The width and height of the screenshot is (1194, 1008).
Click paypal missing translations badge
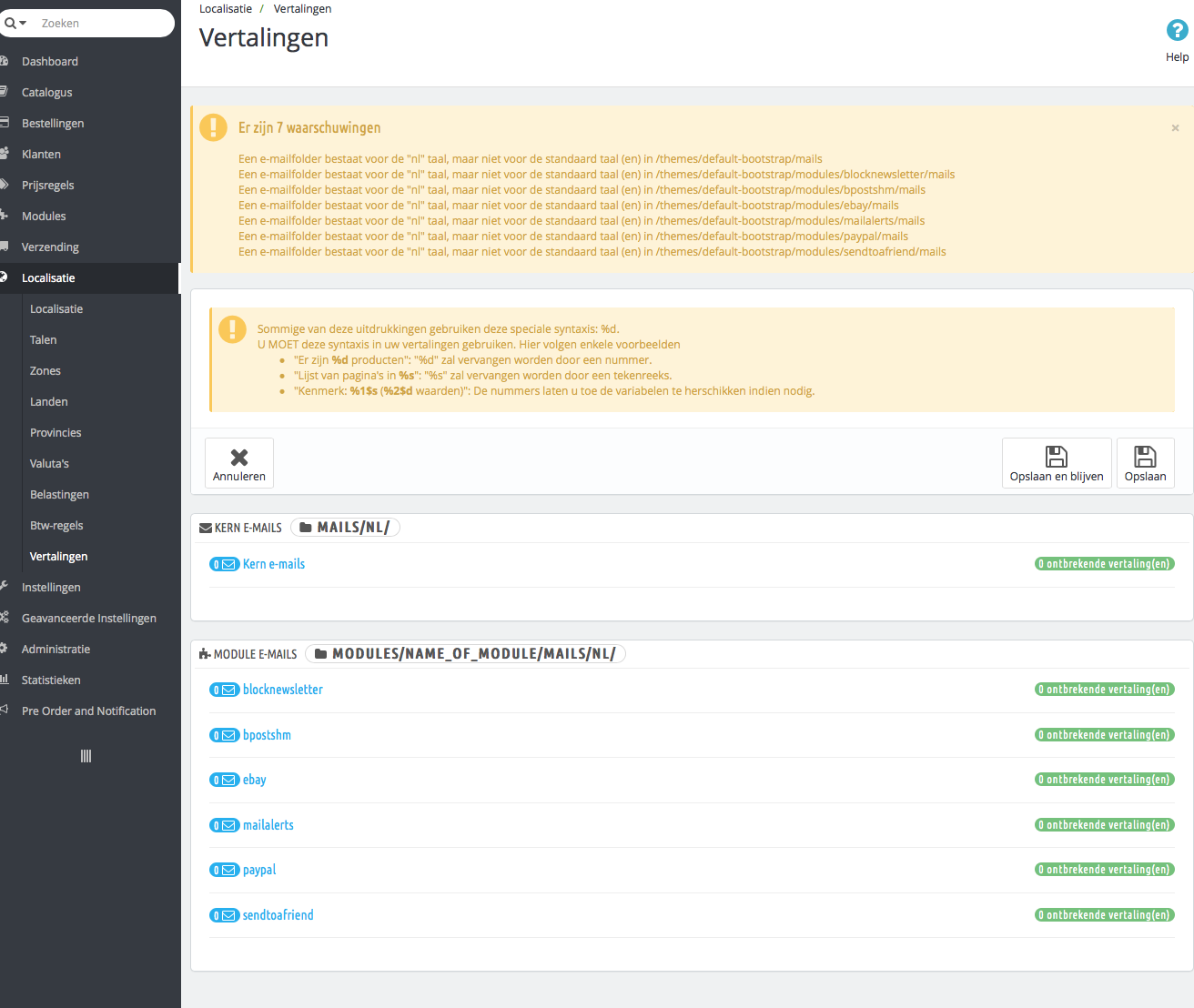pyautogui.click(x=1105, y=870)
